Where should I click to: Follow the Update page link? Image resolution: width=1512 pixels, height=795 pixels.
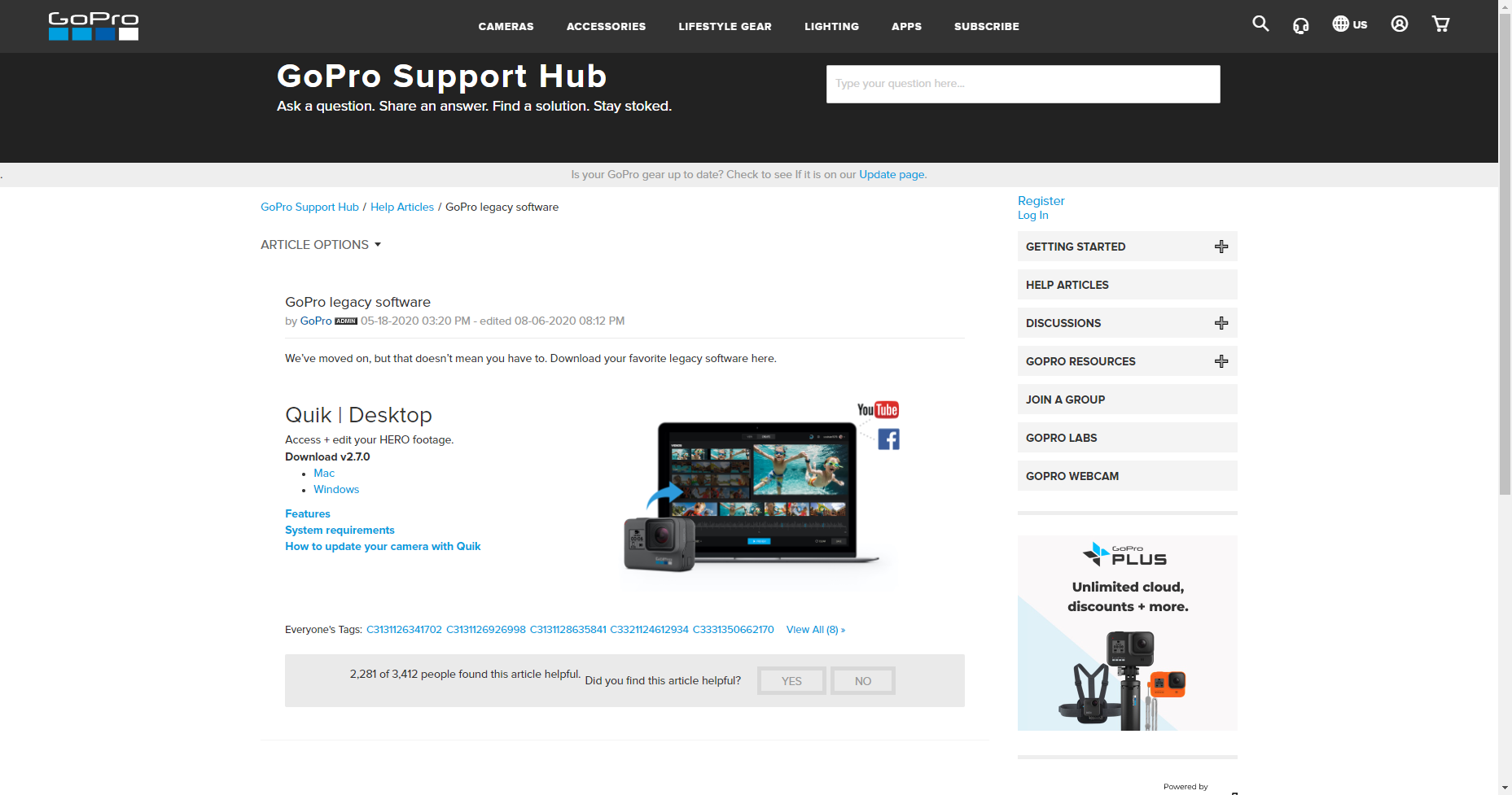(x=892, y=174)
